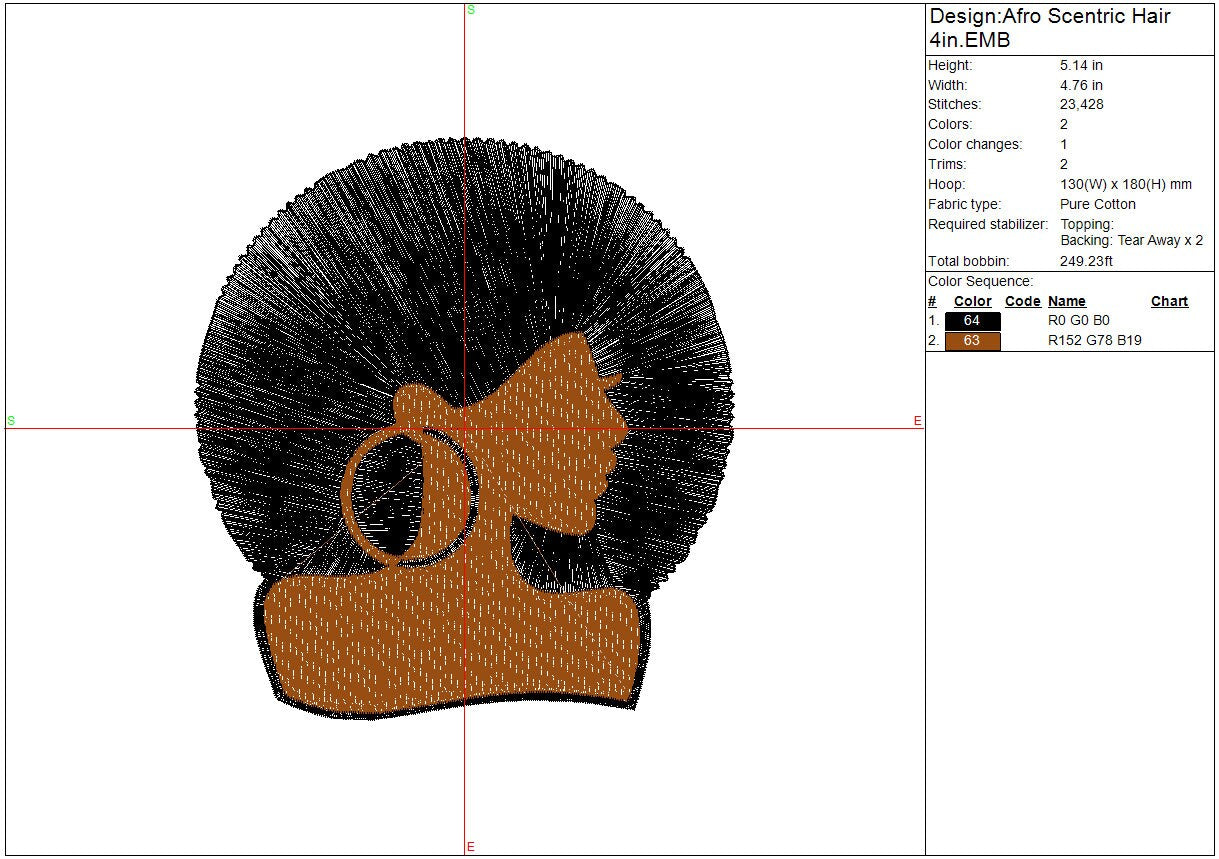Click the Total bobbin value 249.23ft
The width and height of the screenshot is (1219, 859).
(1086, 261)
